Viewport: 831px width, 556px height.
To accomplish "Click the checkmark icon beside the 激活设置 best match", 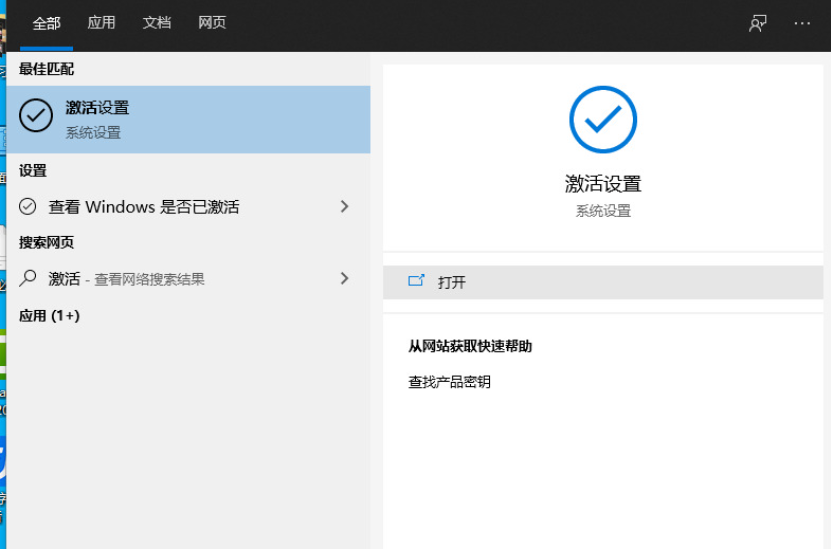I will [x=36, y=117].
